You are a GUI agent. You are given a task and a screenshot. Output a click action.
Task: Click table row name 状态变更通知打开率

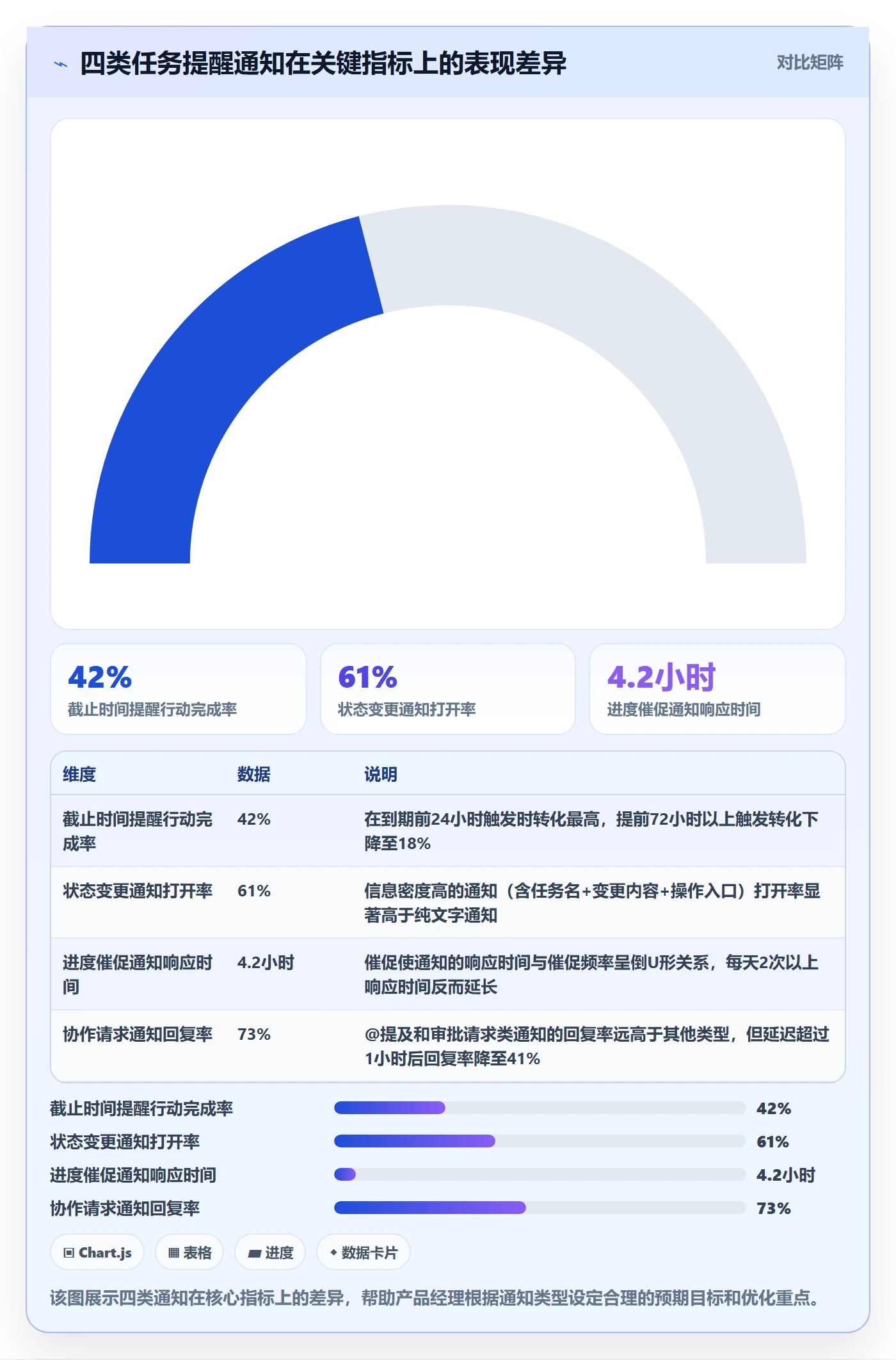click(x=138, y=891)
